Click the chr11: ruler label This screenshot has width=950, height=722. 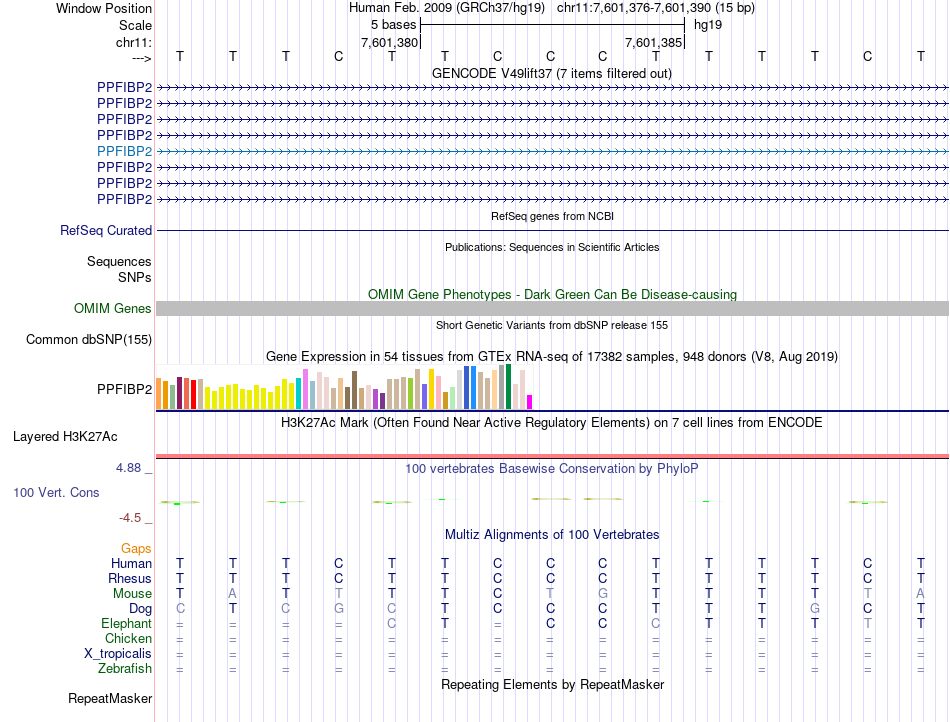coord(134,42)
